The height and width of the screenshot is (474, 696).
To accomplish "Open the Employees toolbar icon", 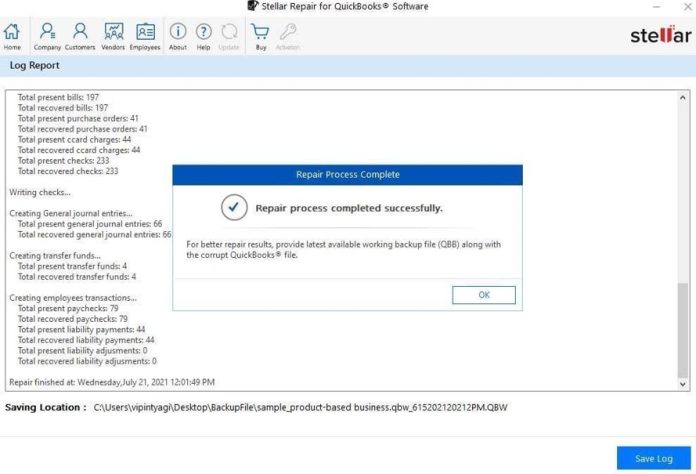I will 145,36.
